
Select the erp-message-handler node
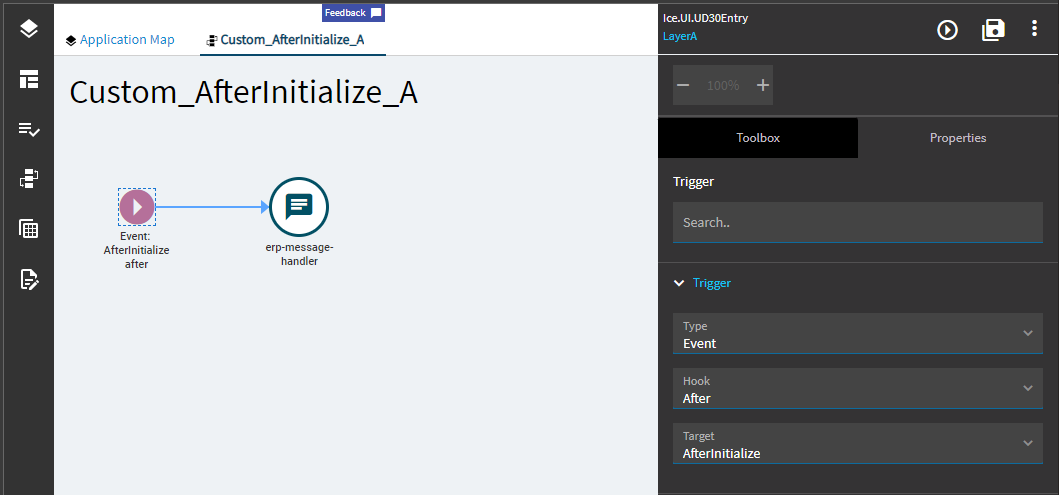pos(299,207)
